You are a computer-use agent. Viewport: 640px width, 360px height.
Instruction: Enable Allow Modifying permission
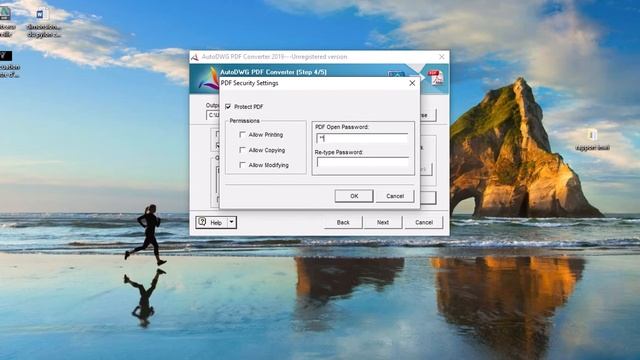242,165
